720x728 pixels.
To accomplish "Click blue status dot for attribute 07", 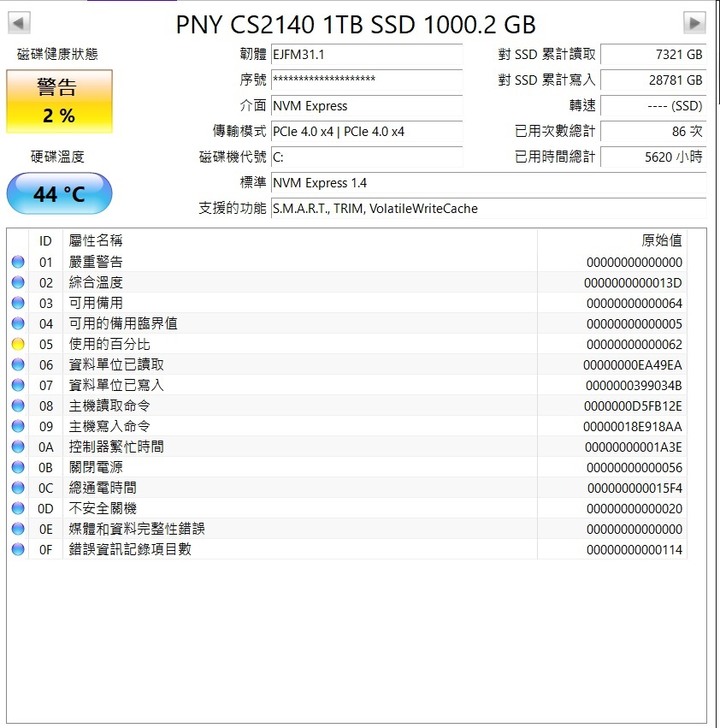I will (x=18, y=385).
